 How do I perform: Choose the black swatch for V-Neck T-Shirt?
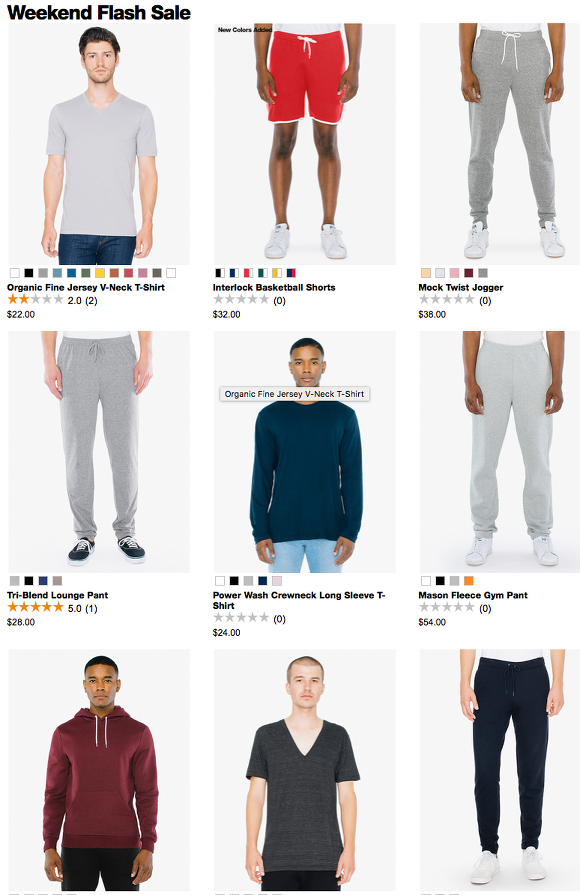(29, 273)
